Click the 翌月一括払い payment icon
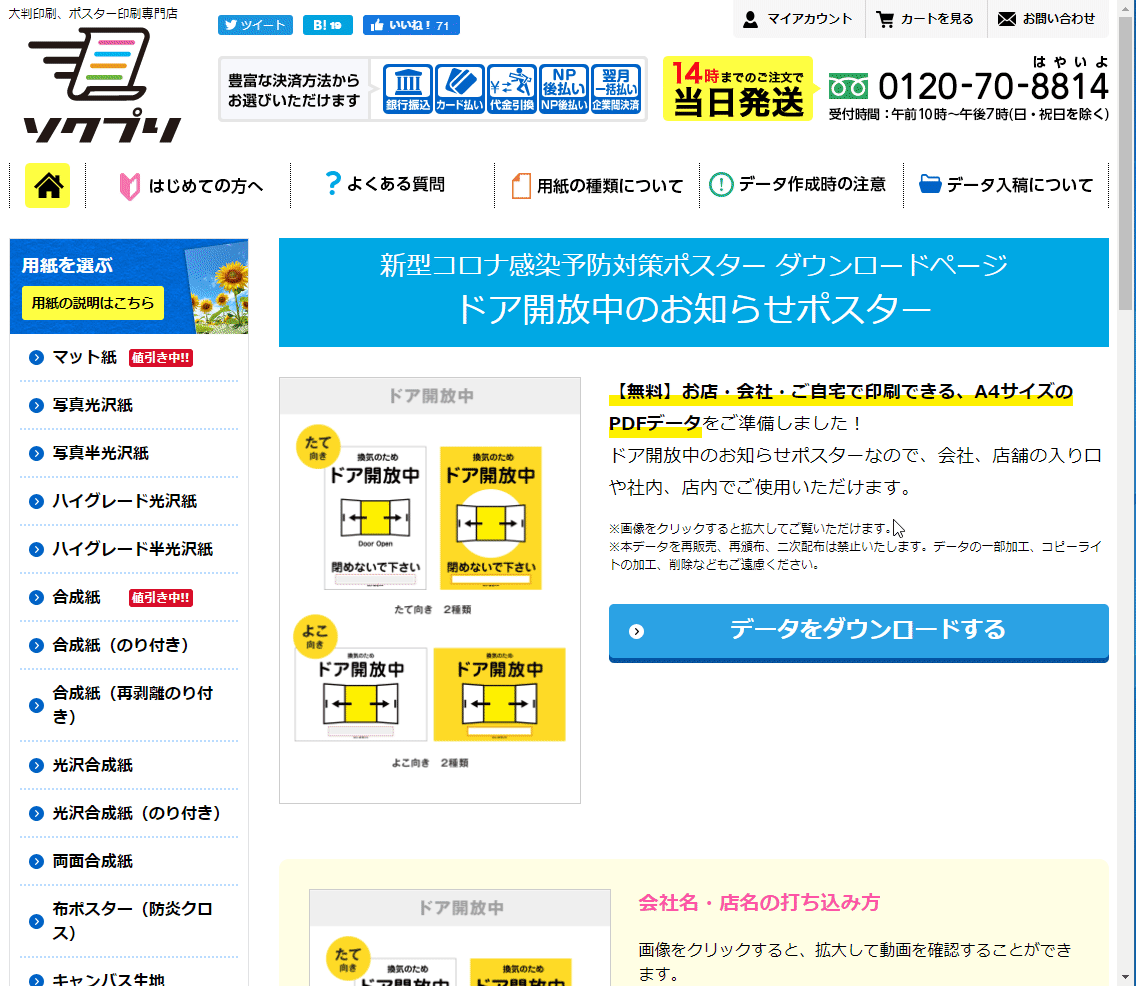Image resolution: width=1136 pixels, height=986 pixels. tap(616, 89)
